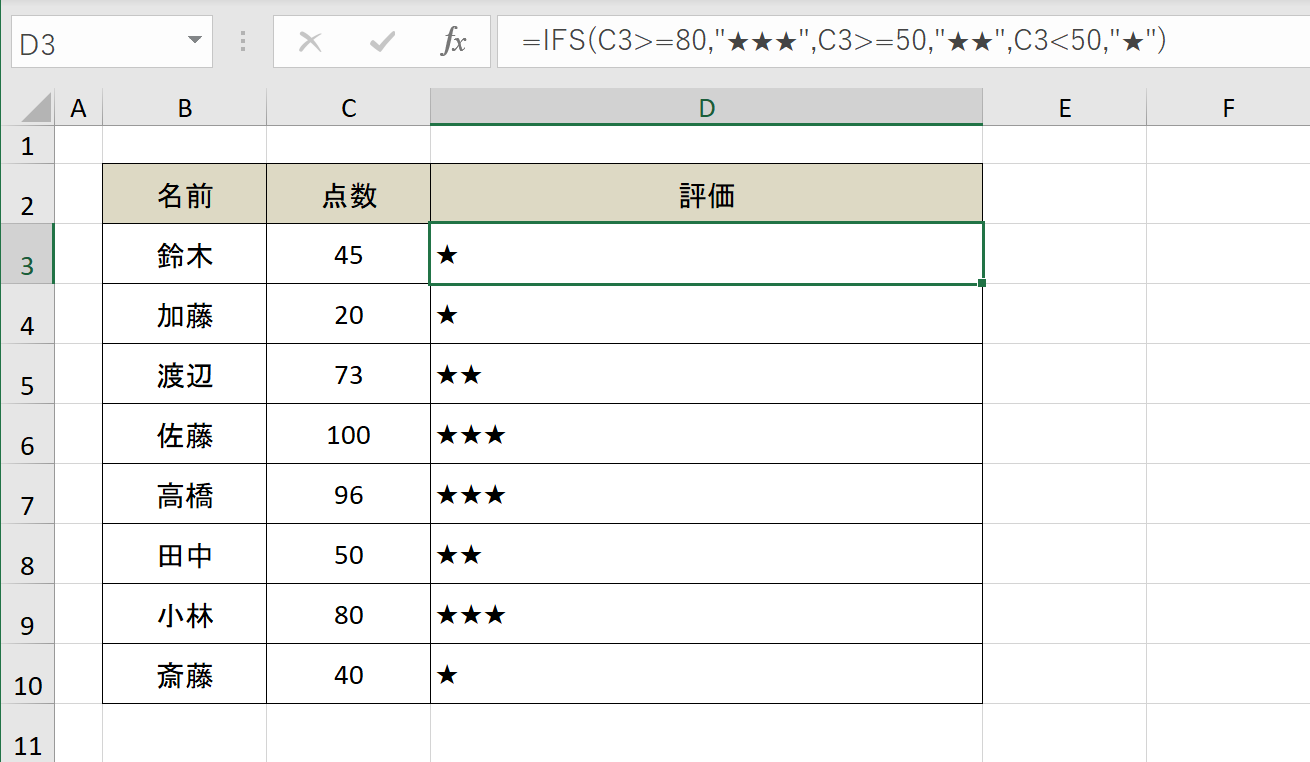Select column D header
1310x762 pixels.
(x=707, y=108)
